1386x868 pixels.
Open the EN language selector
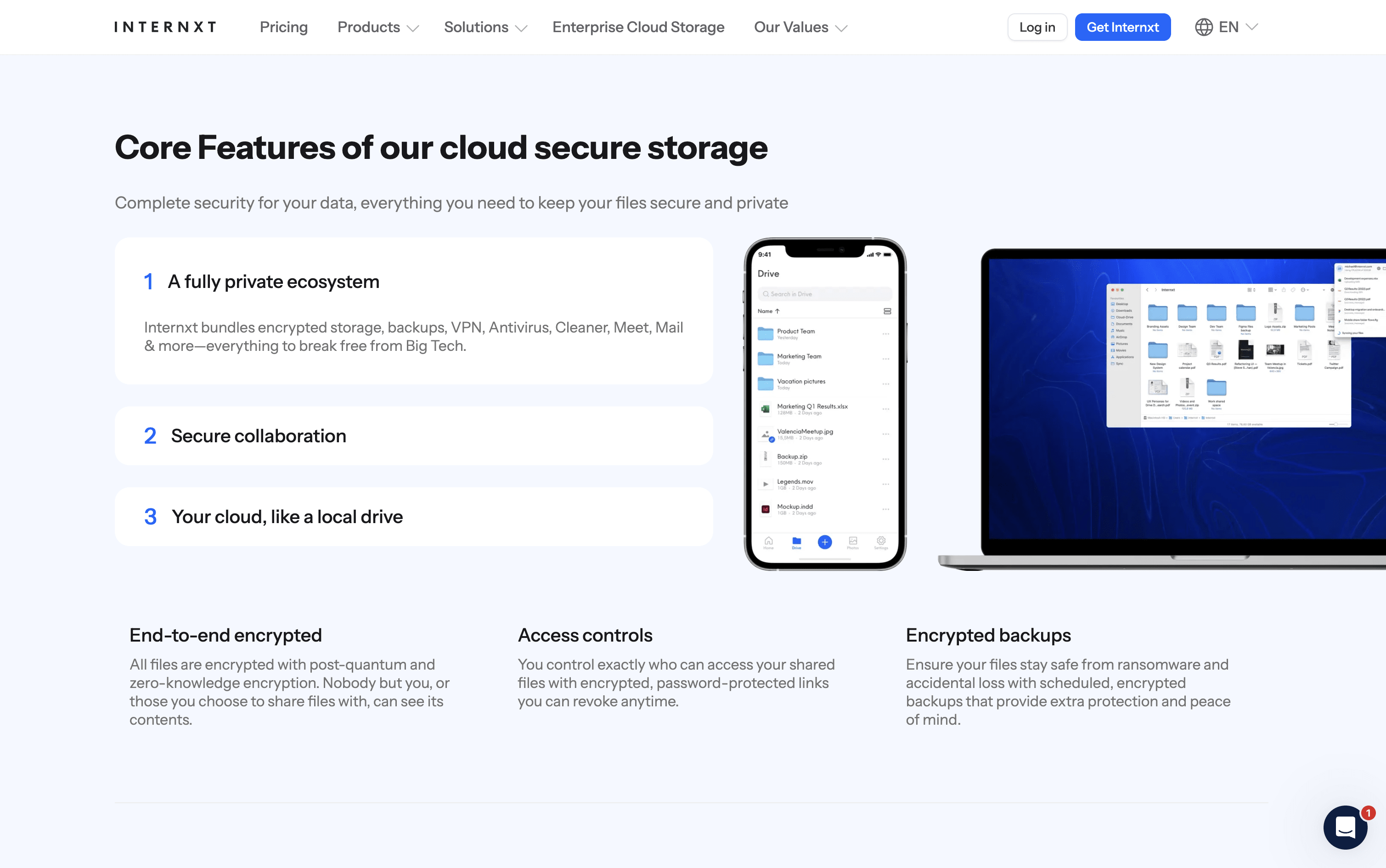(1227, 27)
